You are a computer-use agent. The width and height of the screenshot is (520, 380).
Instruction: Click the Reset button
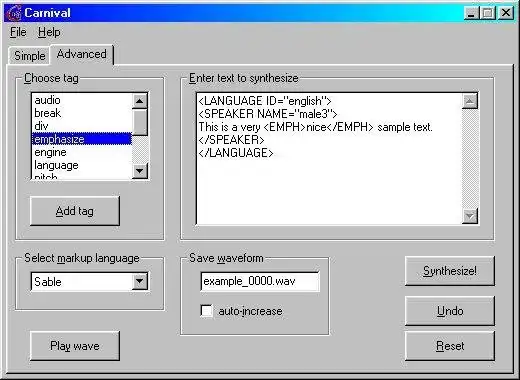click(x=450, y=346)
